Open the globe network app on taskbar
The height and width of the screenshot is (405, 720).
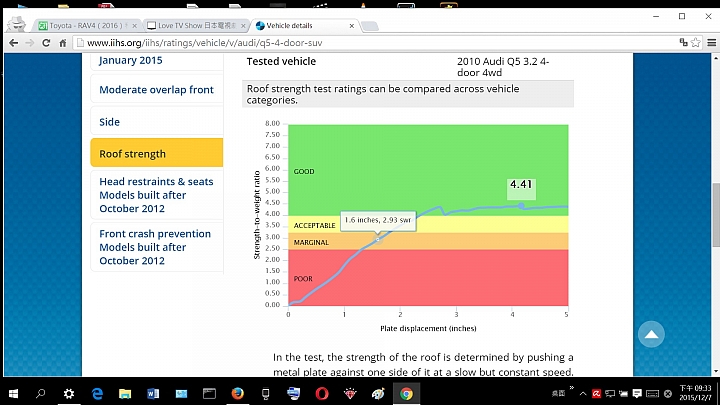tap(294, 394)
